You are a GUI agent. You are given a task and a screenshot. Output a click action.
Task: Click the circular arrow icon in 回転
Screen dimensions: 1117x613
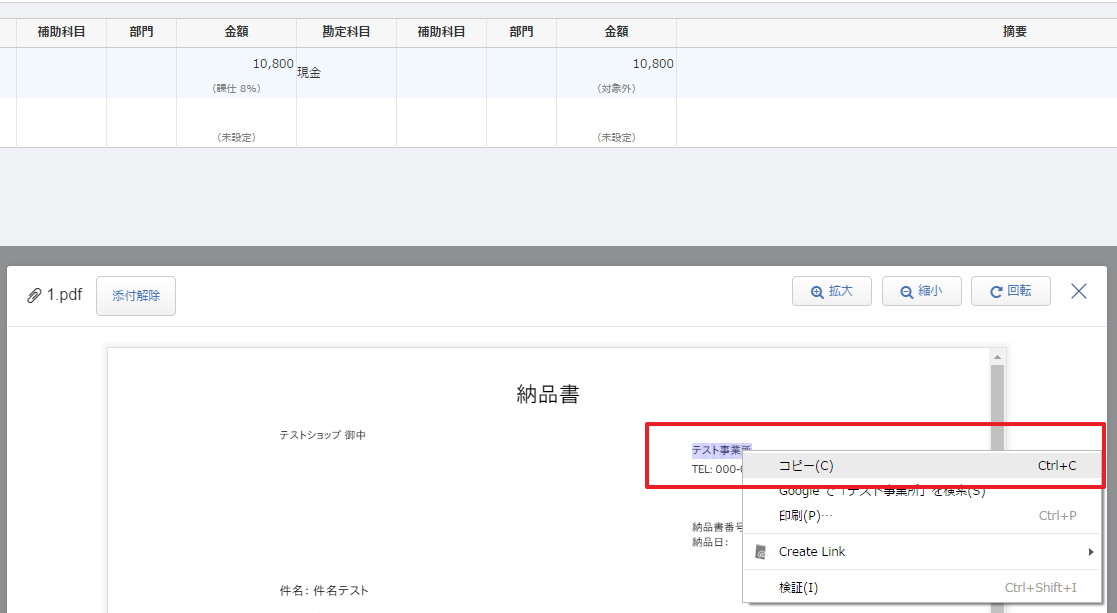(996, 292)
